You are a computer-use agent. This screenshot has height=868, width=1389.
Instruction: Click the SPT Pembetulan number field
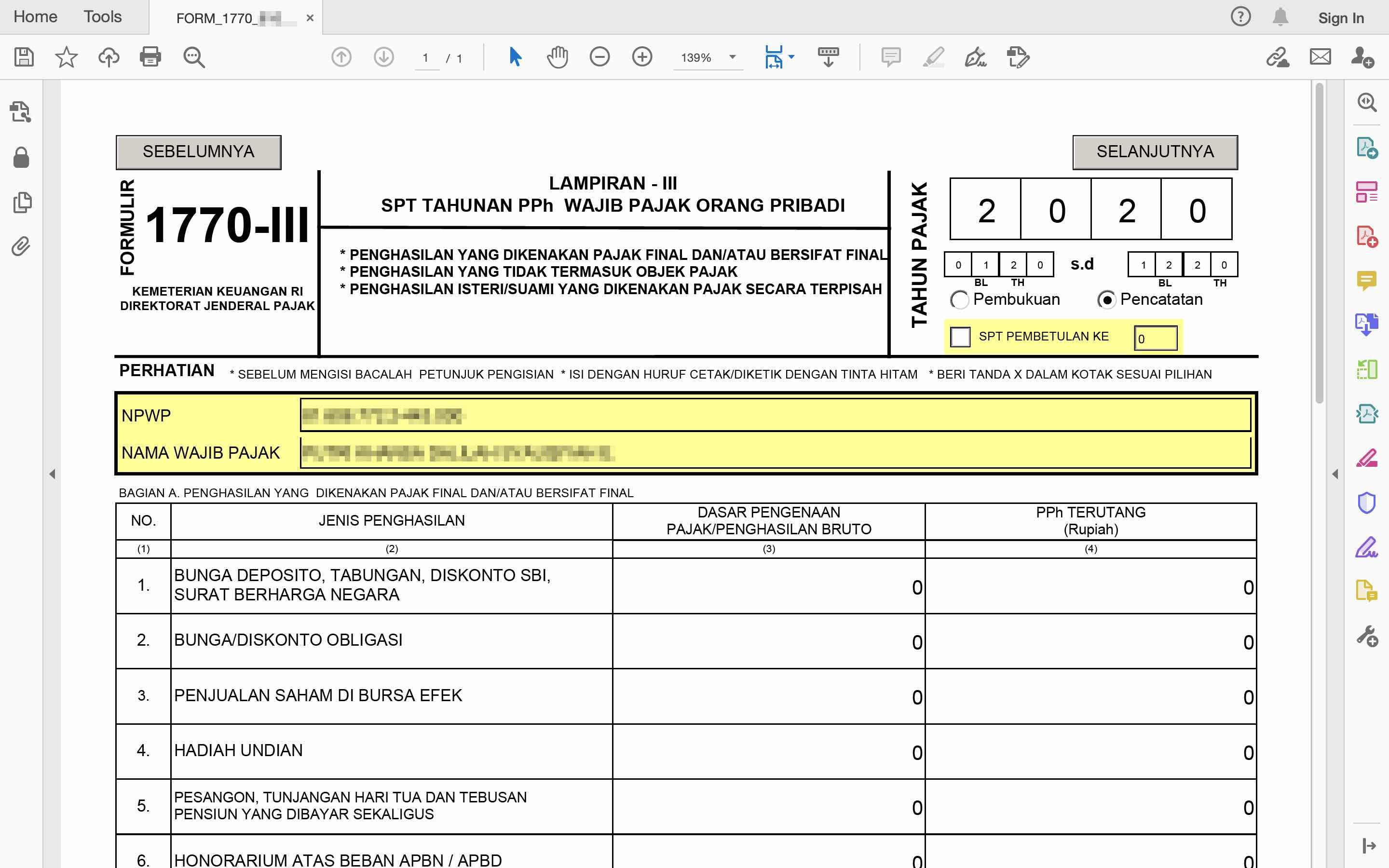1156,338
